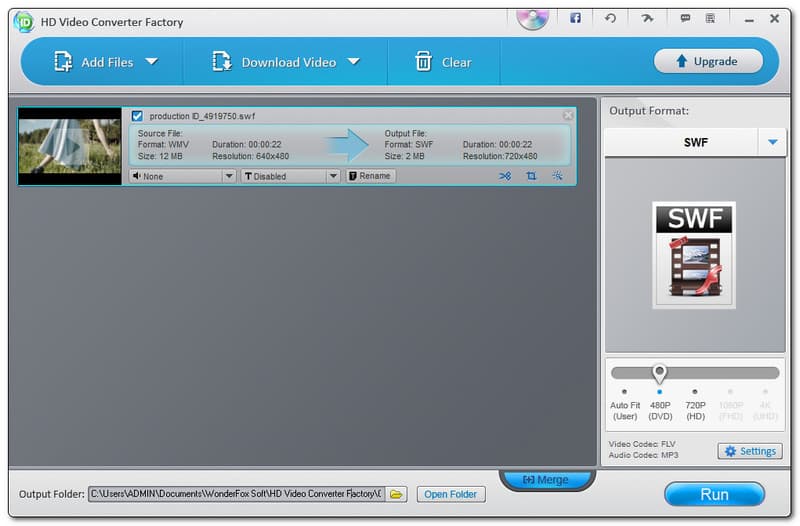The height and width of the screenshot is (526, 800).
Task: Select Auto Fit (User) resolution option
Action: click(625, 392)
